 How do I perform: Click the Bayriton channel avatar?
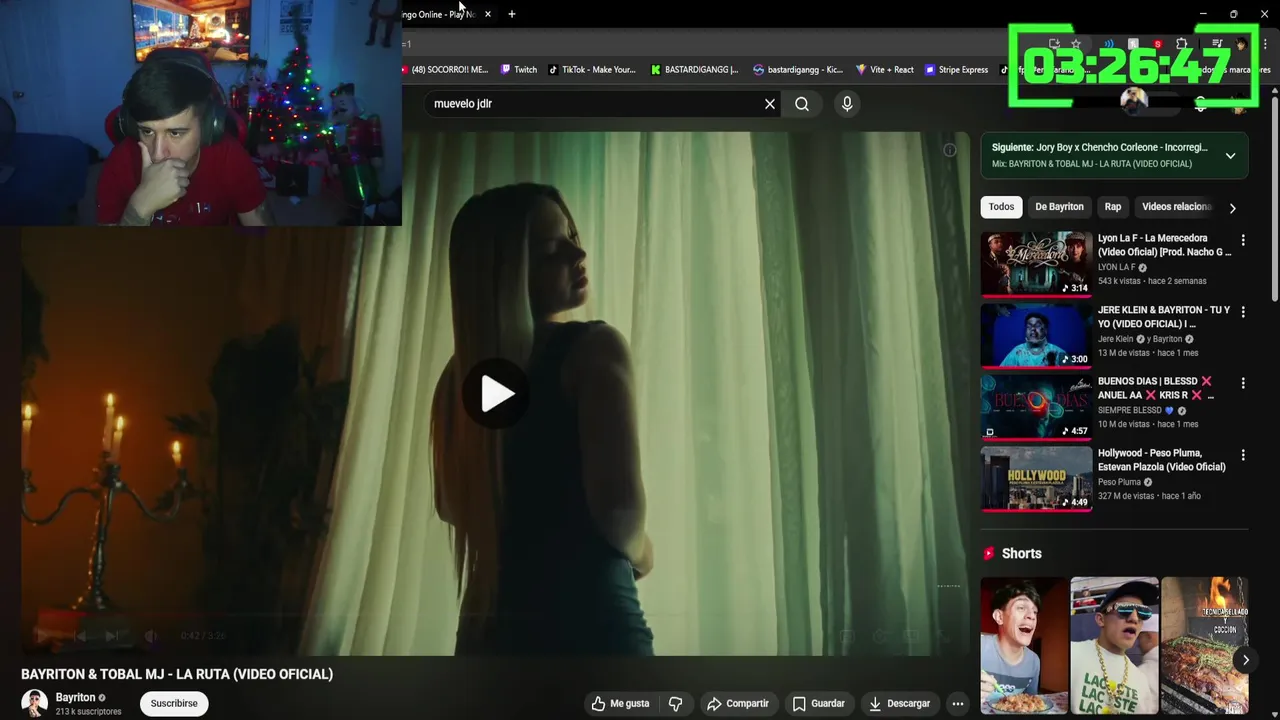coord(35,703)
